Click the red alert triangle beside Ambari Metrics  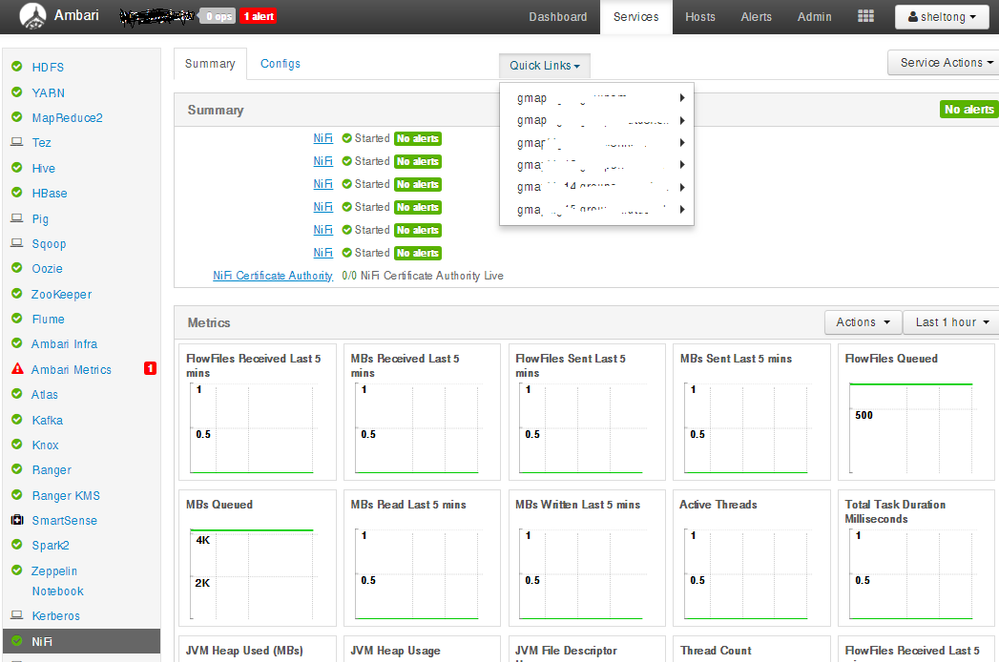click(x=17, y=369)
